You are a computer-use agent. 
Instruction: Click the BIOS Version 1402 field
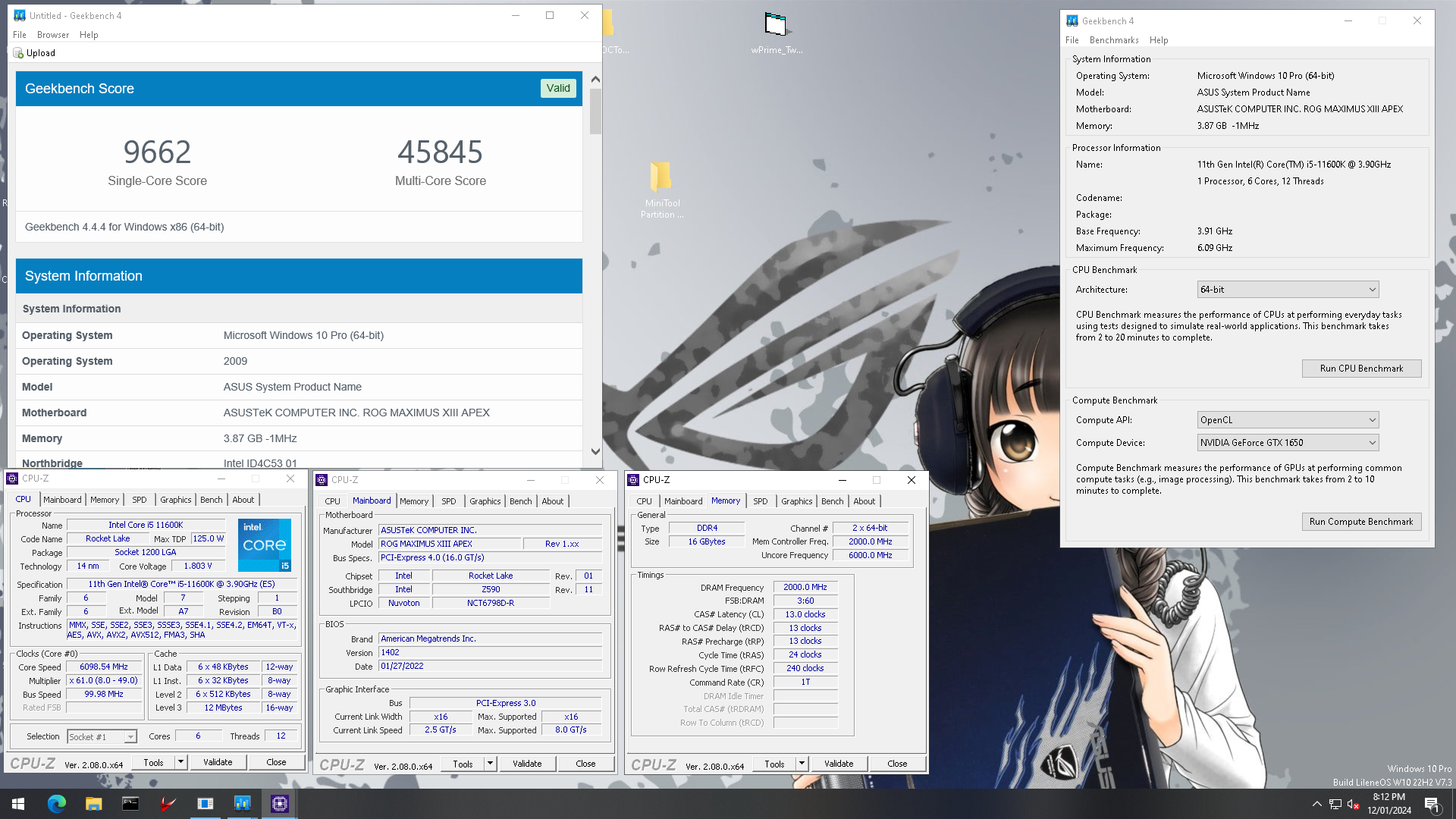coord(491,653)
